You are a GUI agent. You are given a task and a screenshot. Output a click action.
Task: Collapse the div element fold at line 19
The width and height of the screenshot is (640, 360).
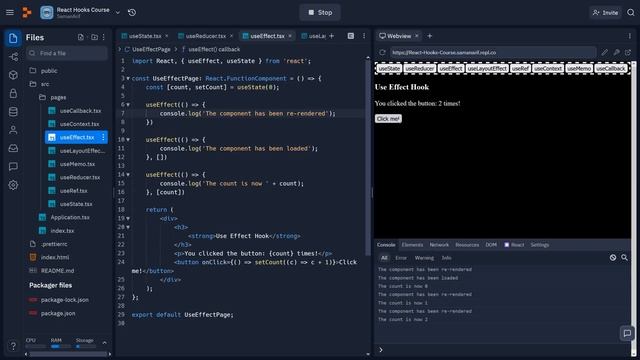pyautogui.click(x=128, y=219)
